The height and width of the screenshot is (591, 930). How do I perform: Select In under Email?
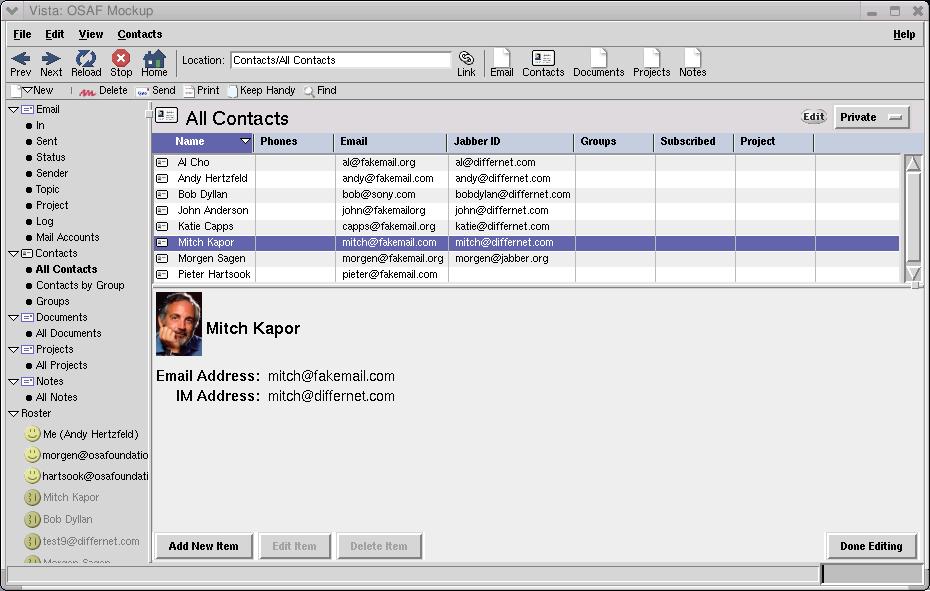tap(40, 125)
